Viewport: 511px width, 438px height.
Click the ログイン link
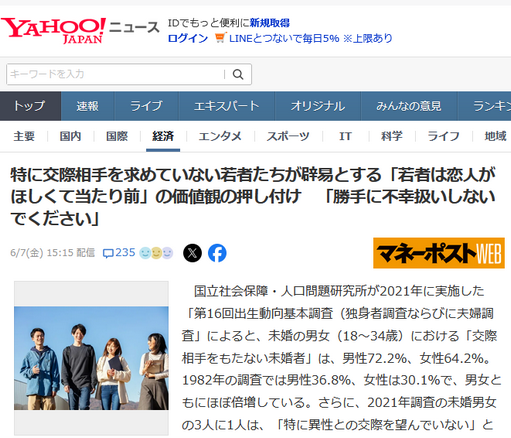click(x=188, y=38)
